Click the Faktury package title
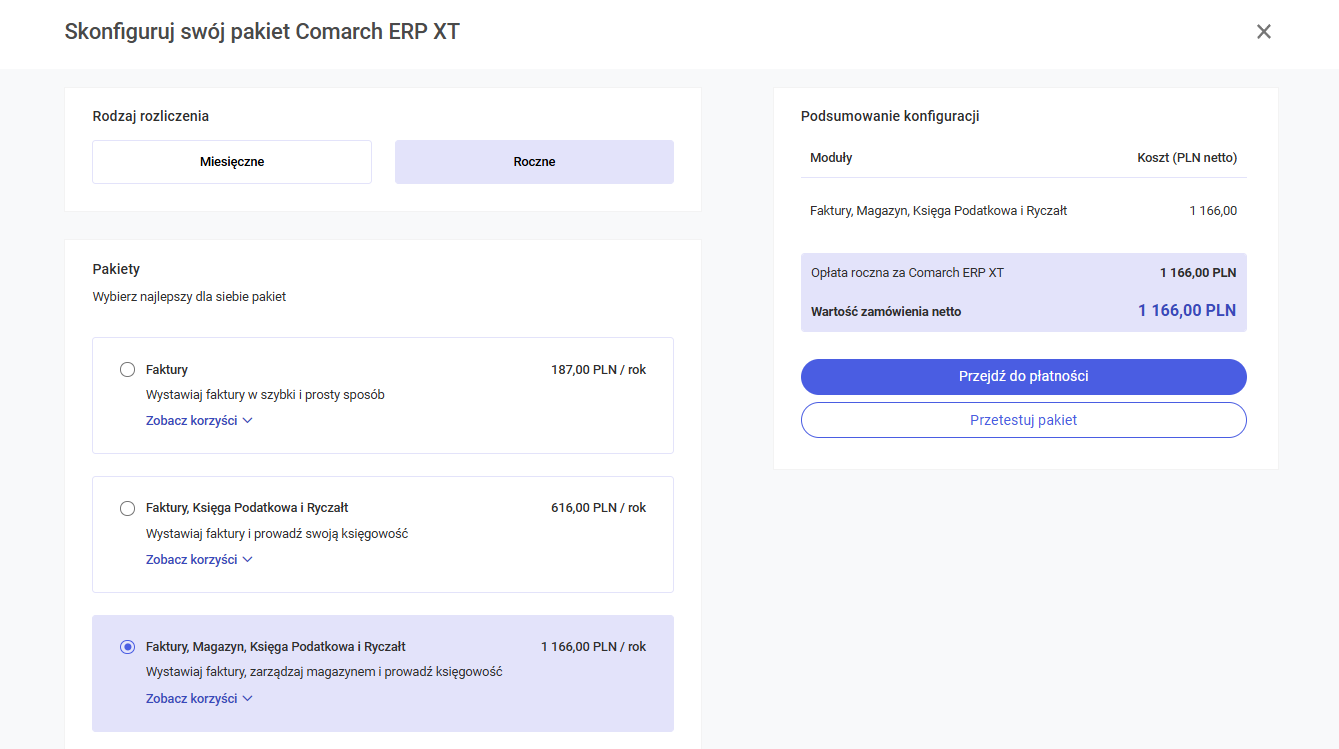Screen dimensions: 1339x749 [x=167, y=370]
